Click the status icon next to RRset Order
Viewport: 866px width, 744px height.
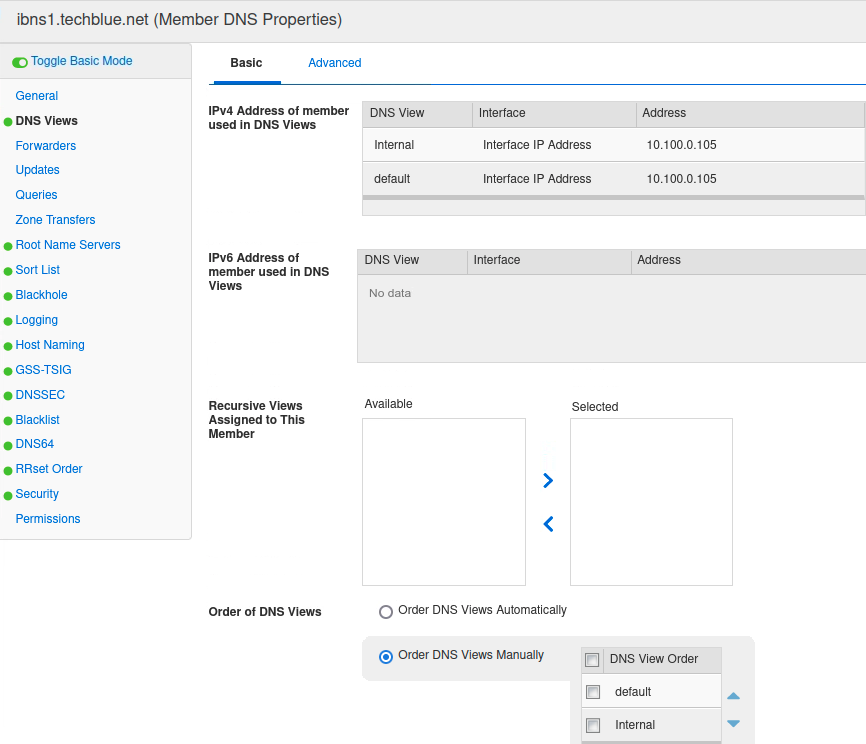(x=7, y=468)
